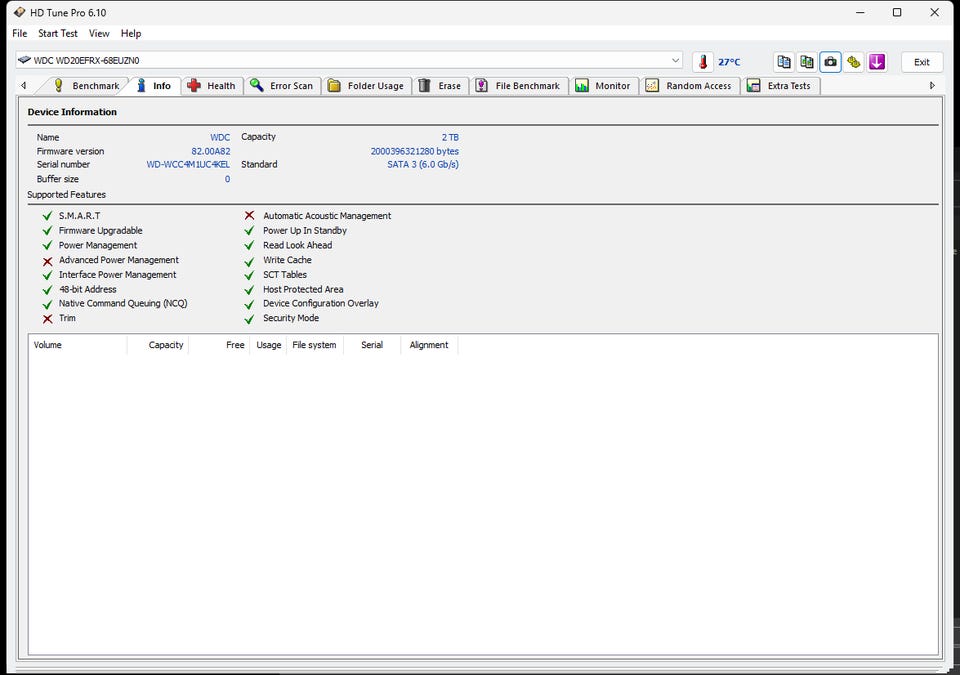
Task: Click the Extra Tests tab icon
Action: click(754, 86)
